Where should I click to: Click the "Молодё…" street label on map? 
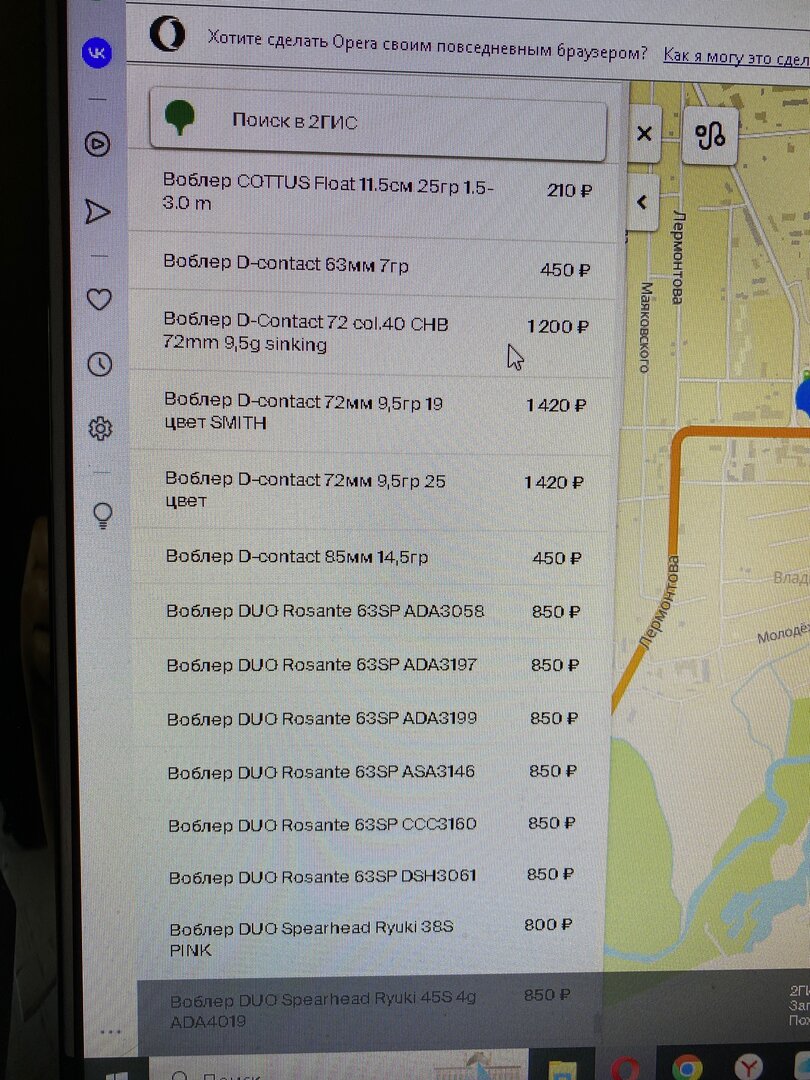783,634
